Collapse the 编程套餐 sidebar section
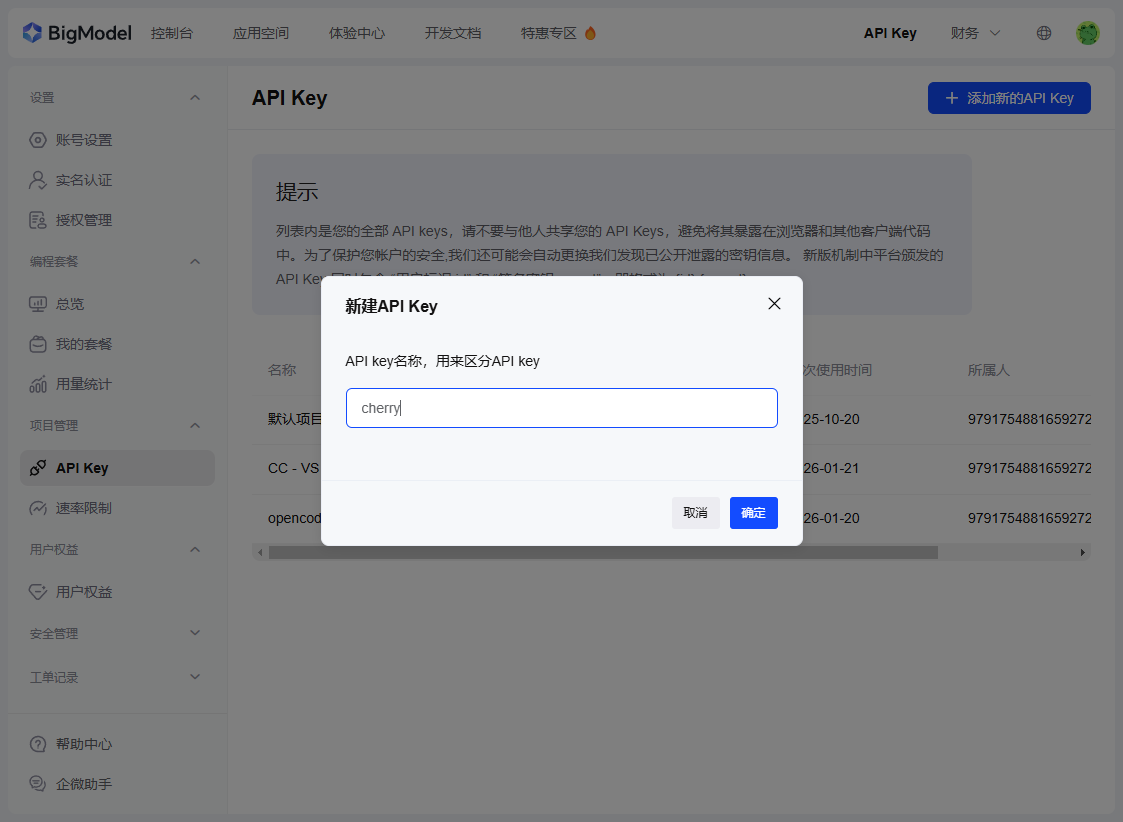 click(195, 261)
